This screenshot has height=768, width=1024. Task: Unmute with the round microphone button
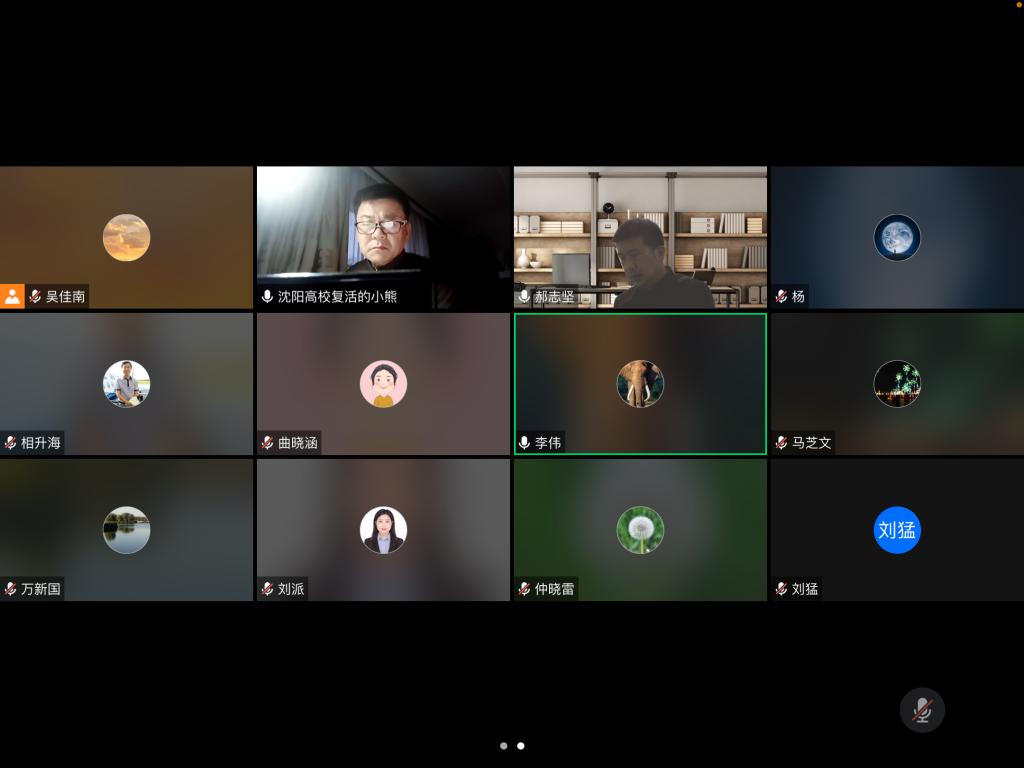(x=922, y=710)
